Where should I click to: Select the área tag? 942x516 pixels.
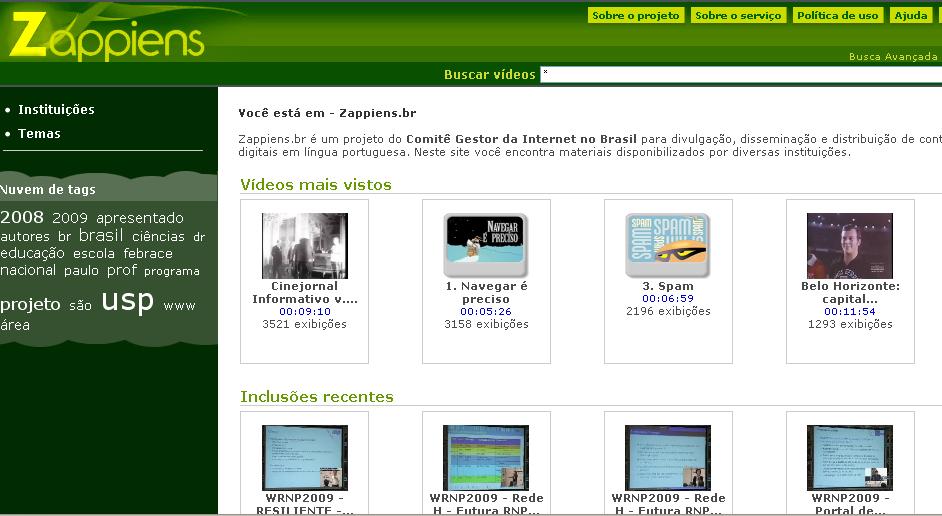[x=15, y=325]
